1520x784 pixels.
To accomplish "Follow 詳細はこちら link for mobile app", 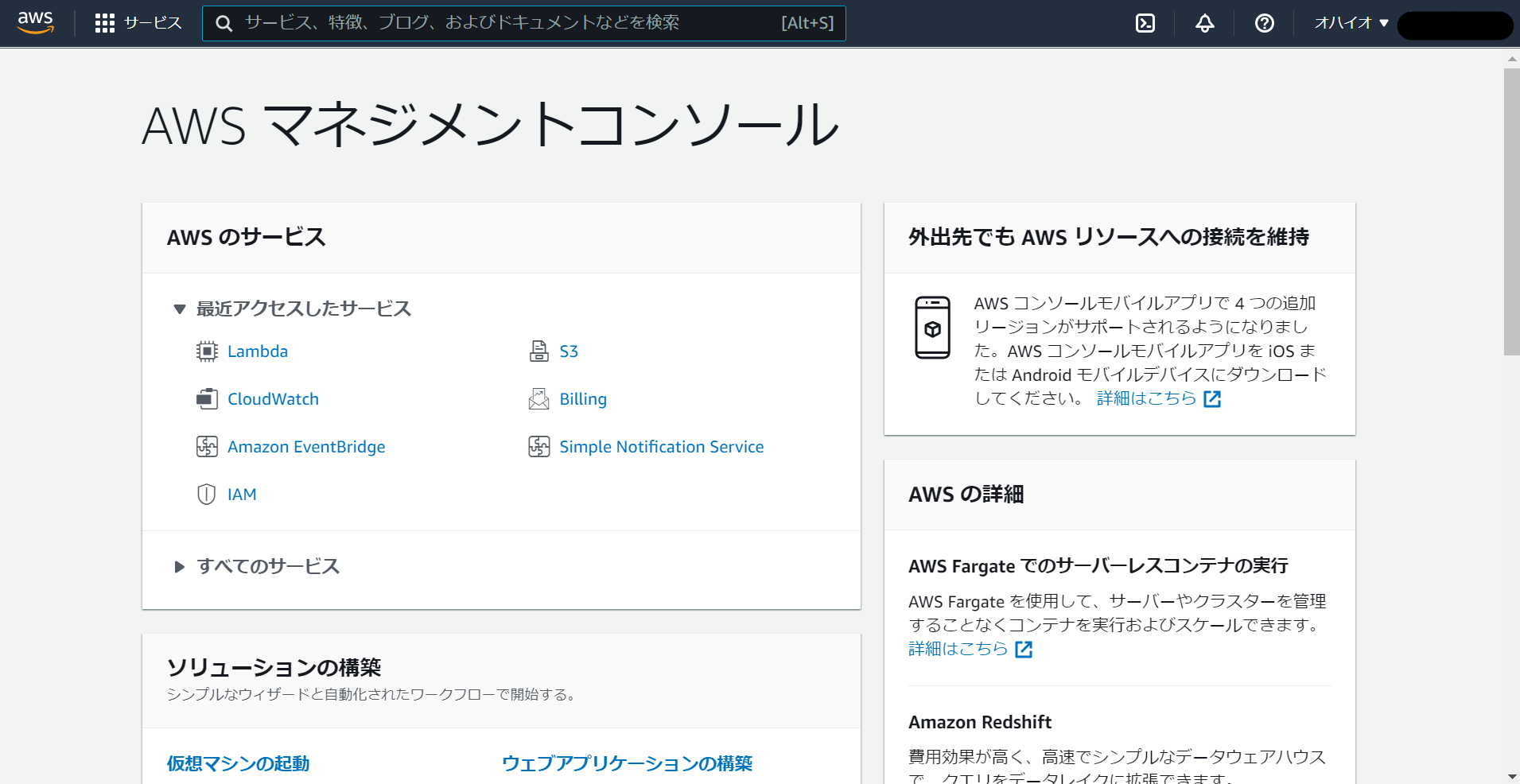I will [1146, 398].
